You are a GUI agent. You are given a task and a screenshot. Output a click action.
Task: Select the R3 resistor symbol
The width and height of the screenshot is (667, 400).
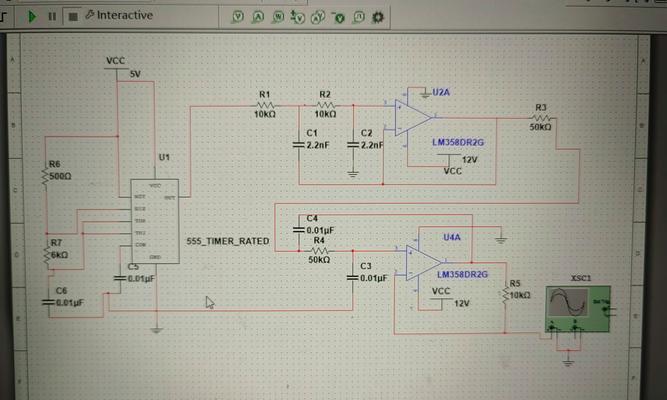(x=542, y=118)
